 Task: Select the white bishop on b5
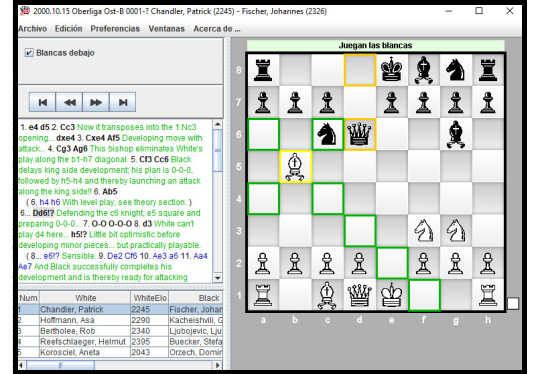click(295, 167)
